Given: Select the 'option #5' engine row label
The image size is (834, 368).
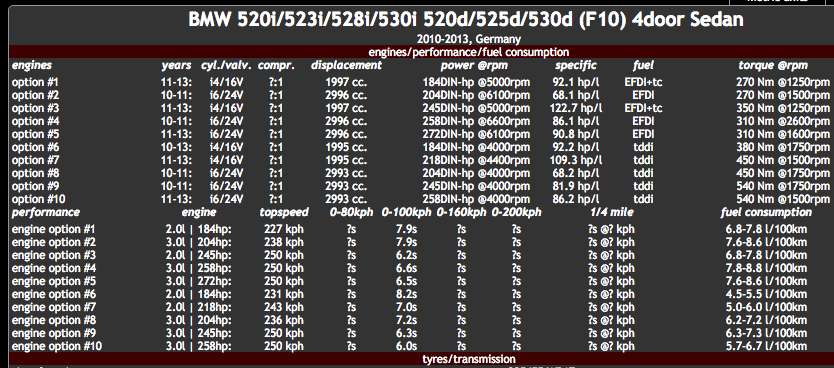Looking at the screenshot, I should pyautogui.click(x=35, y=134).
